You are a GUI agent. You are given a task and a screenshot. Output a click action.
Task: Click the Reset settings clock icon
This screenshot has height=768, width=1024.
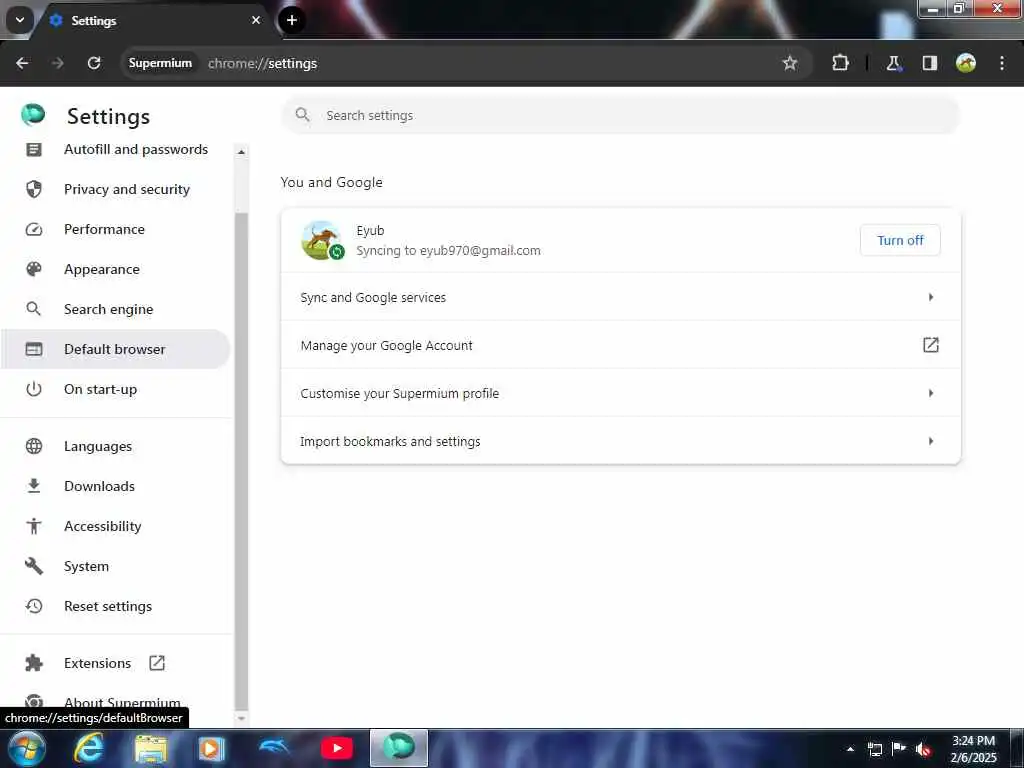(x=34, y=606)
